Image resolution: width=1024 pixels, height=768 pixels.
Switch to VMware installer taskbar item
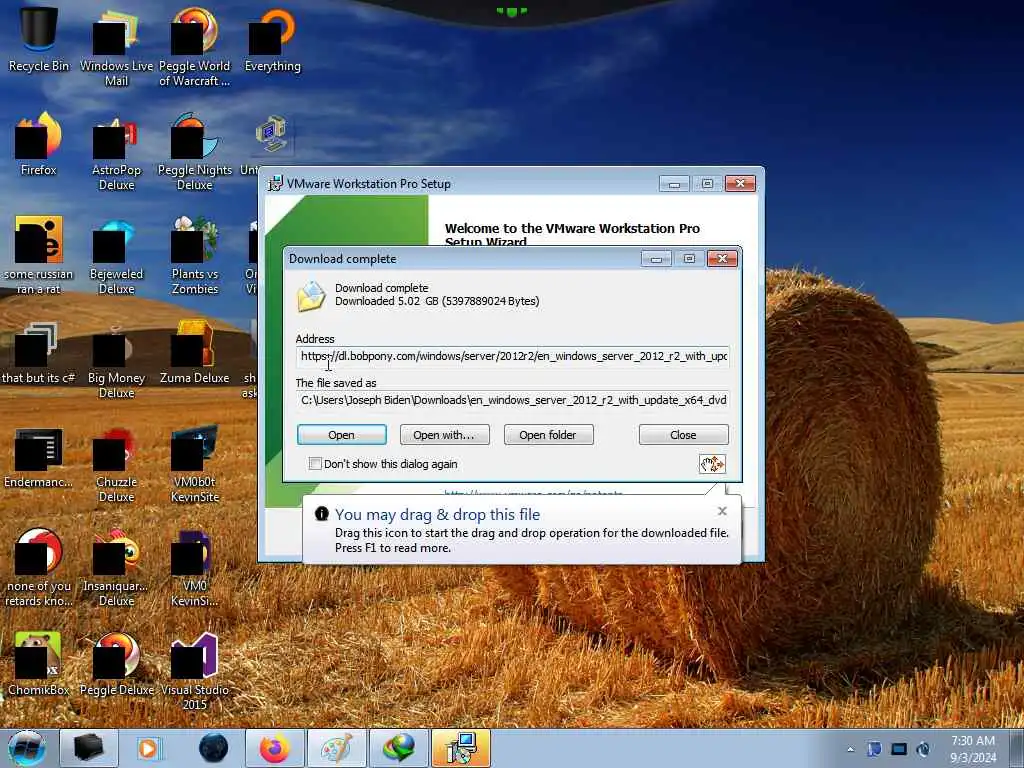pyautogui.click(x=461, y=748)
